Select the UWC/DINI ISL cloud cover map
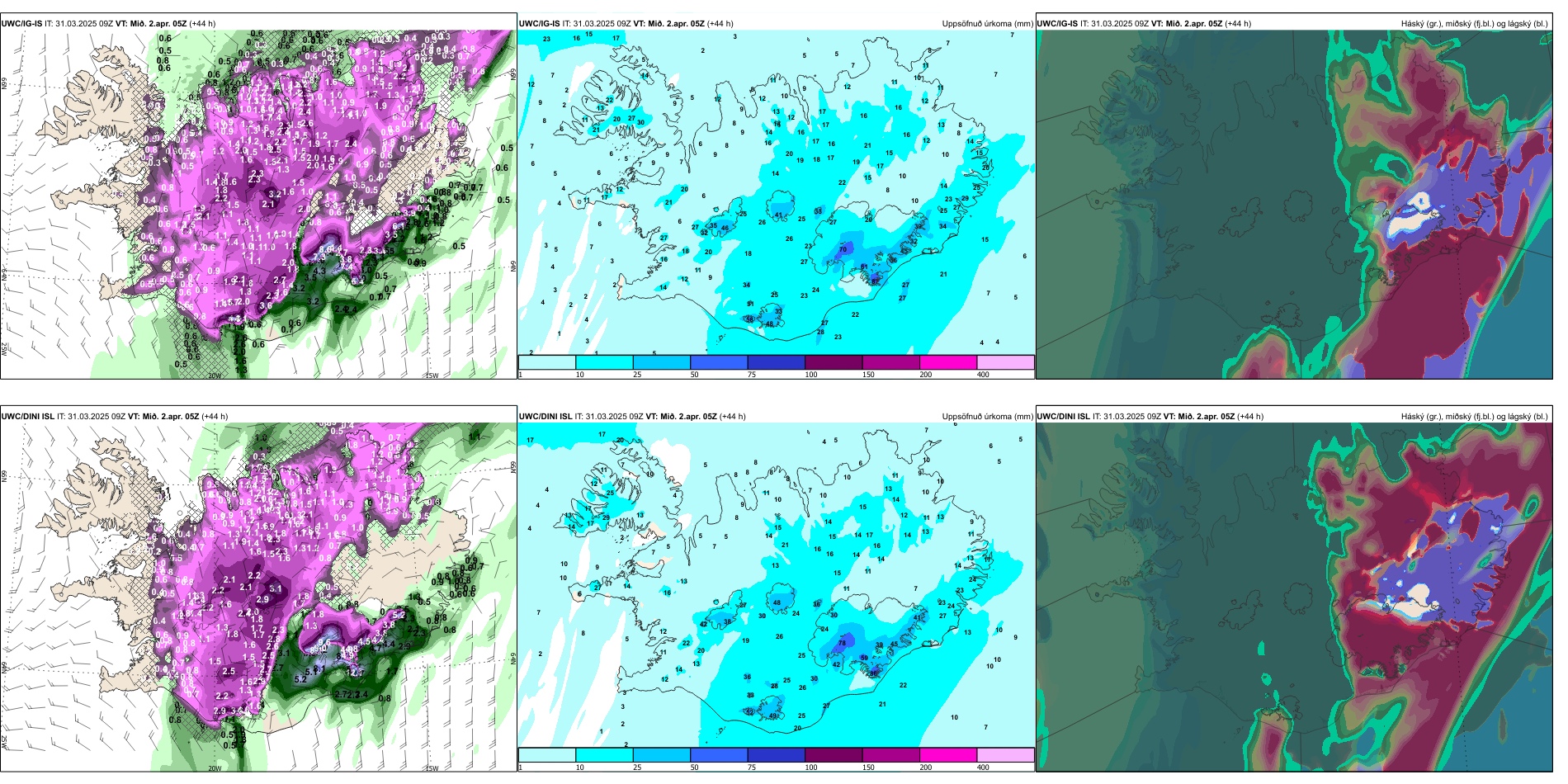 click(1294, 597)
